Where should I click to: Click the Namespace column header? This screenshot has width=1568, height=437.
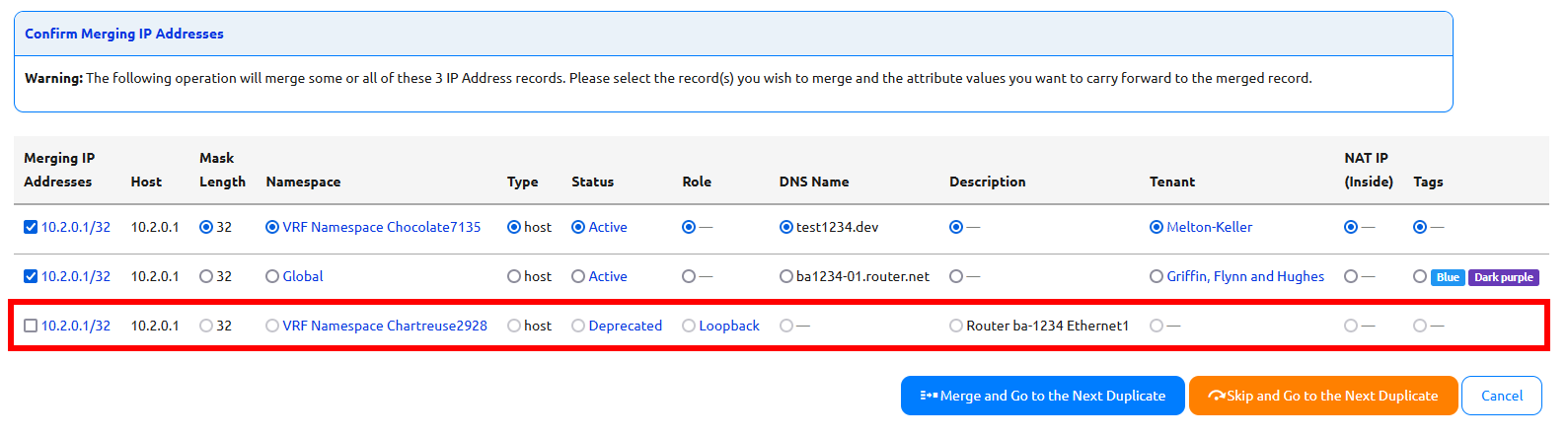tap(303, 182)
